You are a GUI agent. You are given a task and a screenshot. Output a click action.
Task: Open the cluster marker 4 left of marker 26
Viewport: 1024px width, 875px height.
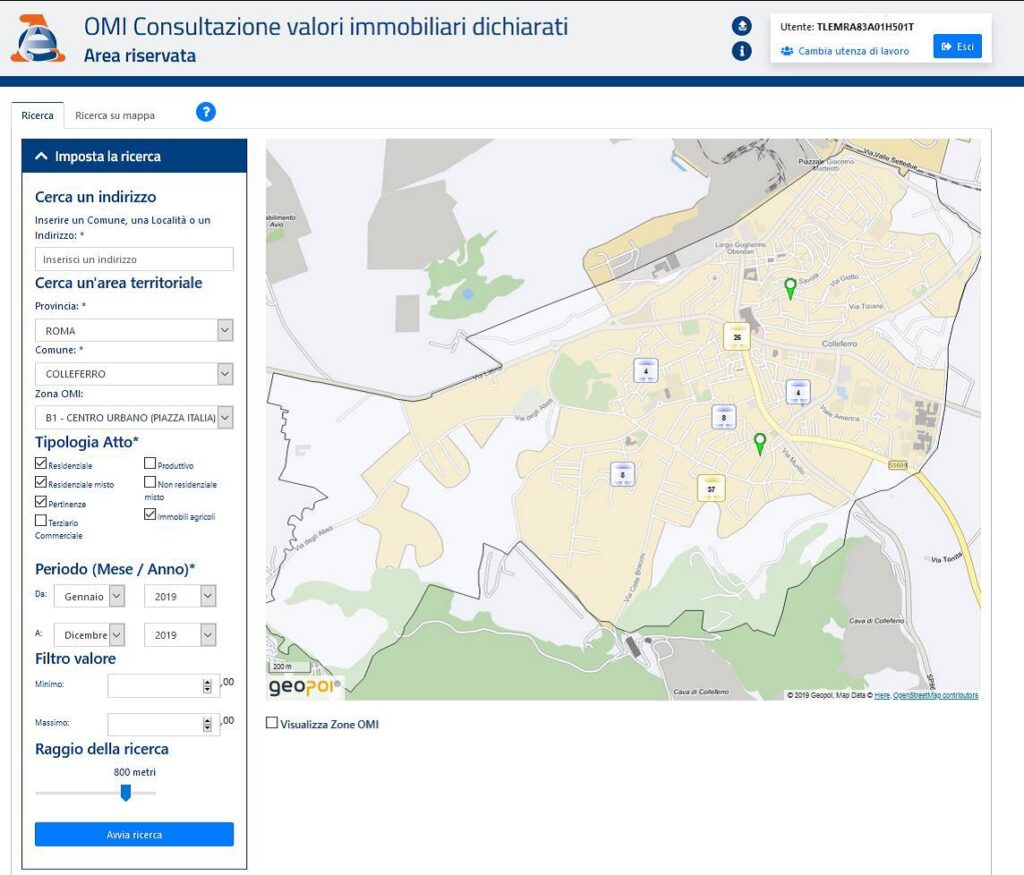(646, 370)
